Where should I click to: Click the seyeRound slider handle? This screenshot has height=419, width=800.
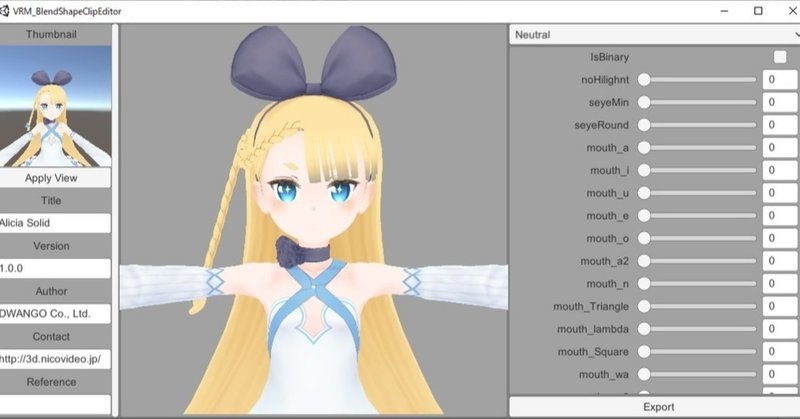(644, 125)
